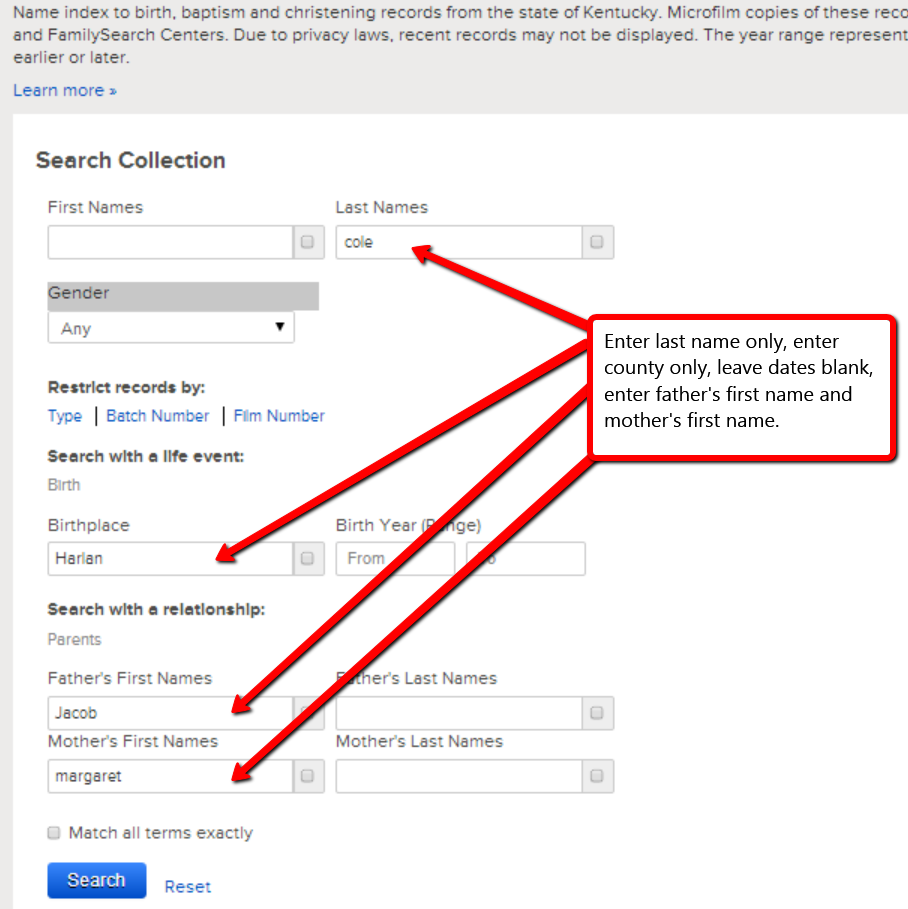
Task: Click the Search button
Action: click(x=96, y=880)
